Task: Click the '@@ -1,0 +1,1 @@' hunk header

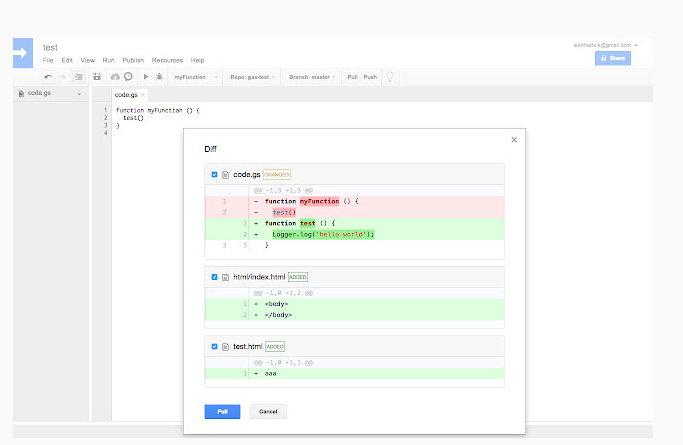Action: click(284, 363)
